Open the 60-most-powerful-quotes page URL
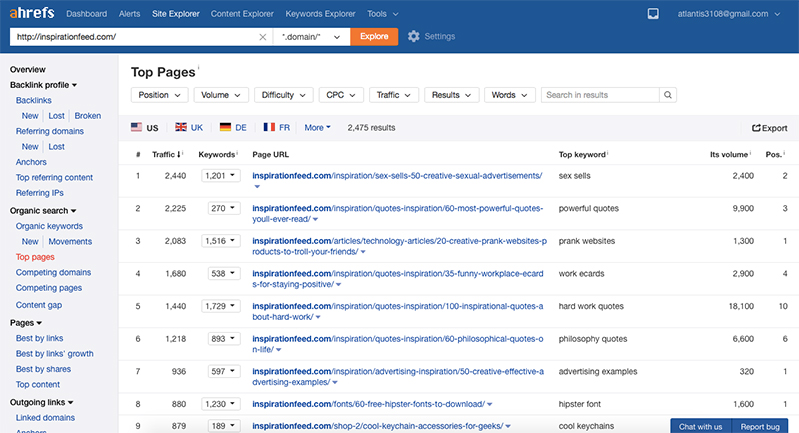This screenshot has width=799, height=433. (397, 213)
